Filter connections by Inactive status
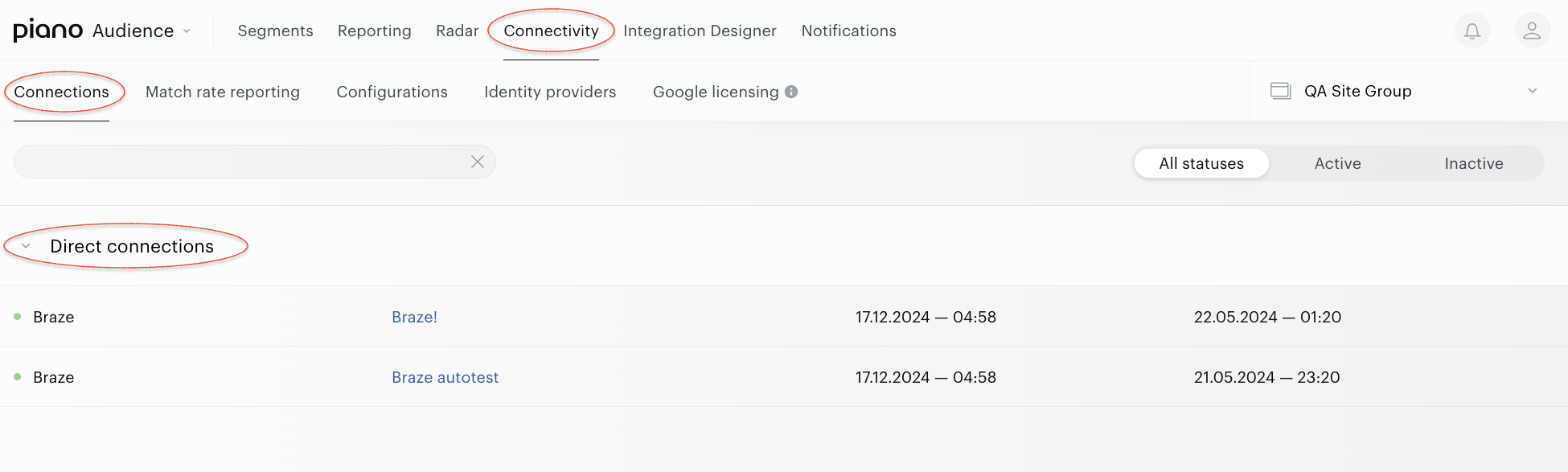This screenshot has width=1568, height=472. click(1473, 163)
